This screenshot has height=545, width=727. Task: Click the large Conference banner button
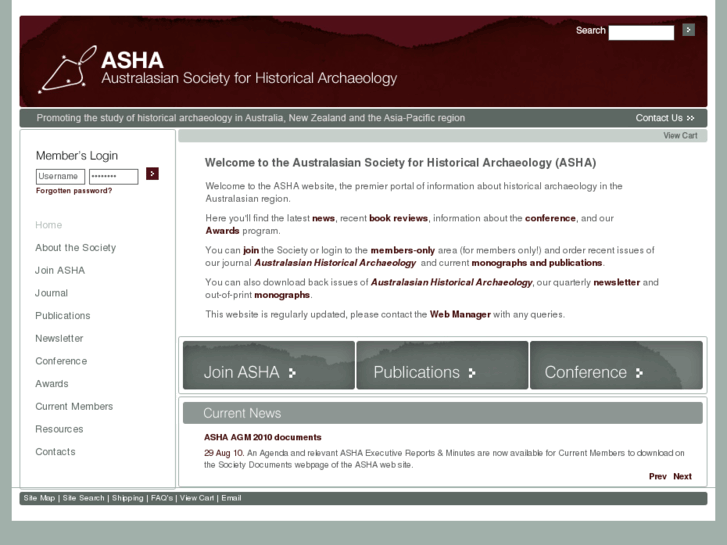click(x=616, y=365)
